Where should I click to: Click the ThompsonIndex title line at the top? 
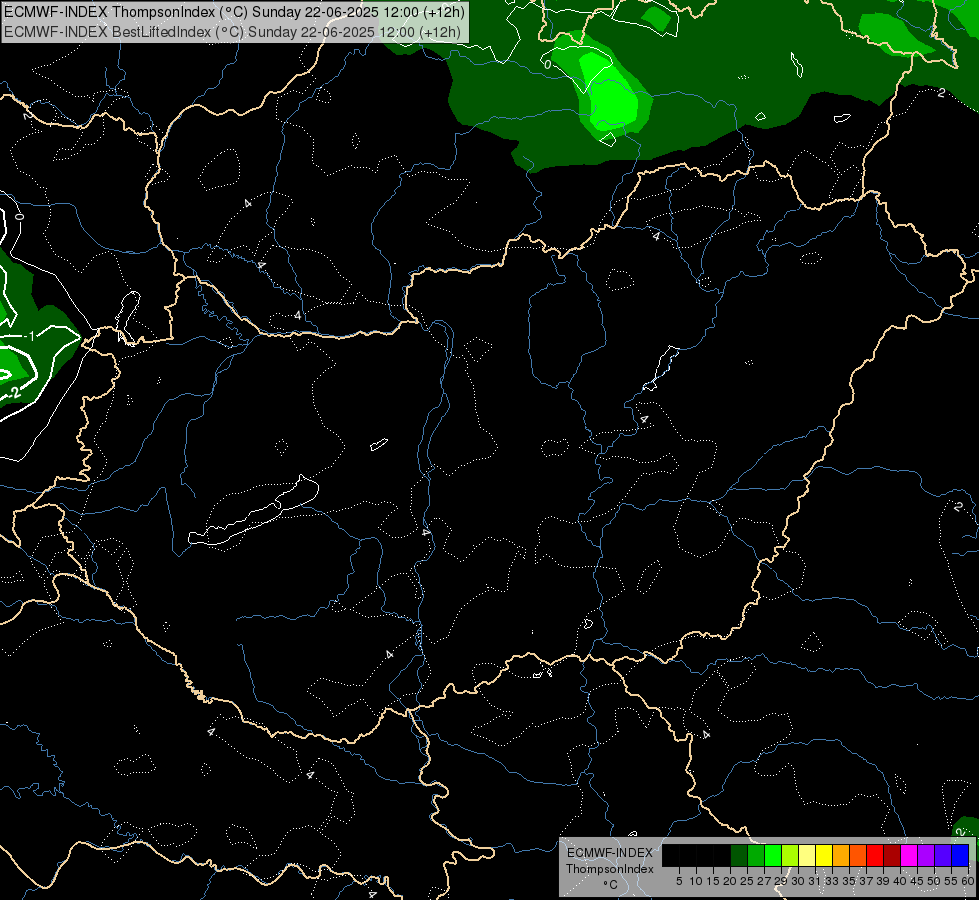point(234,12)
